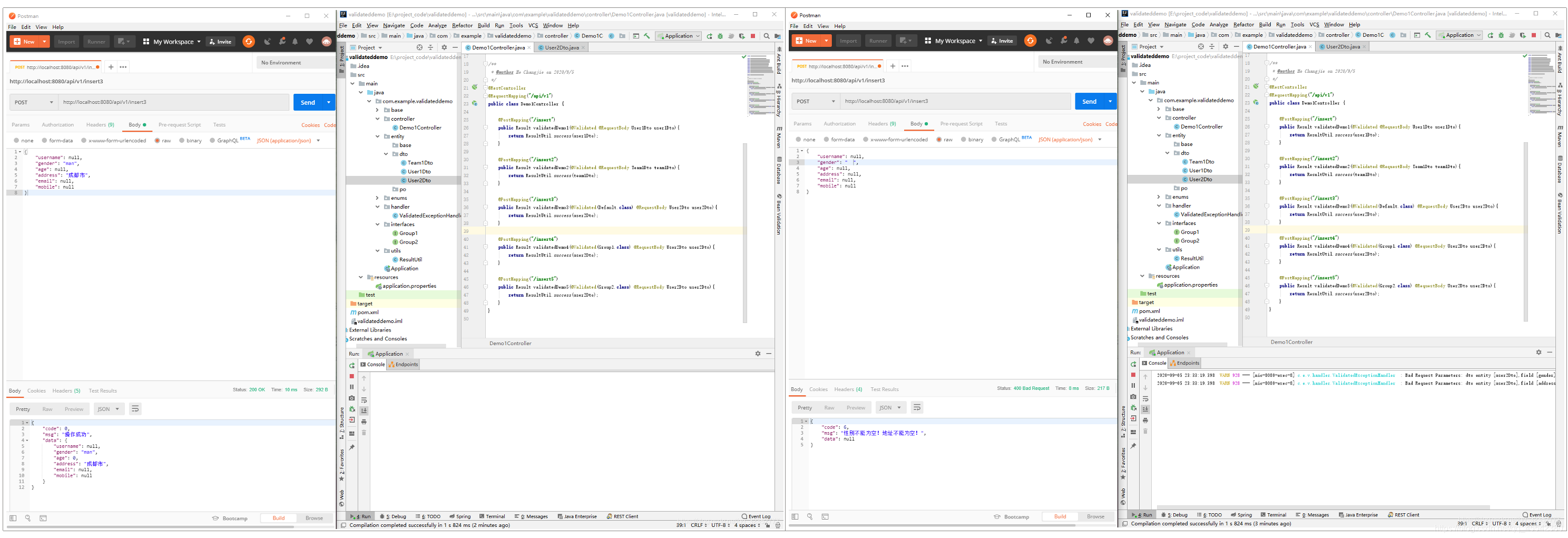
Task: Switch to User2Dto.java tab in left IntelliJ
Action: click(561, 47)
